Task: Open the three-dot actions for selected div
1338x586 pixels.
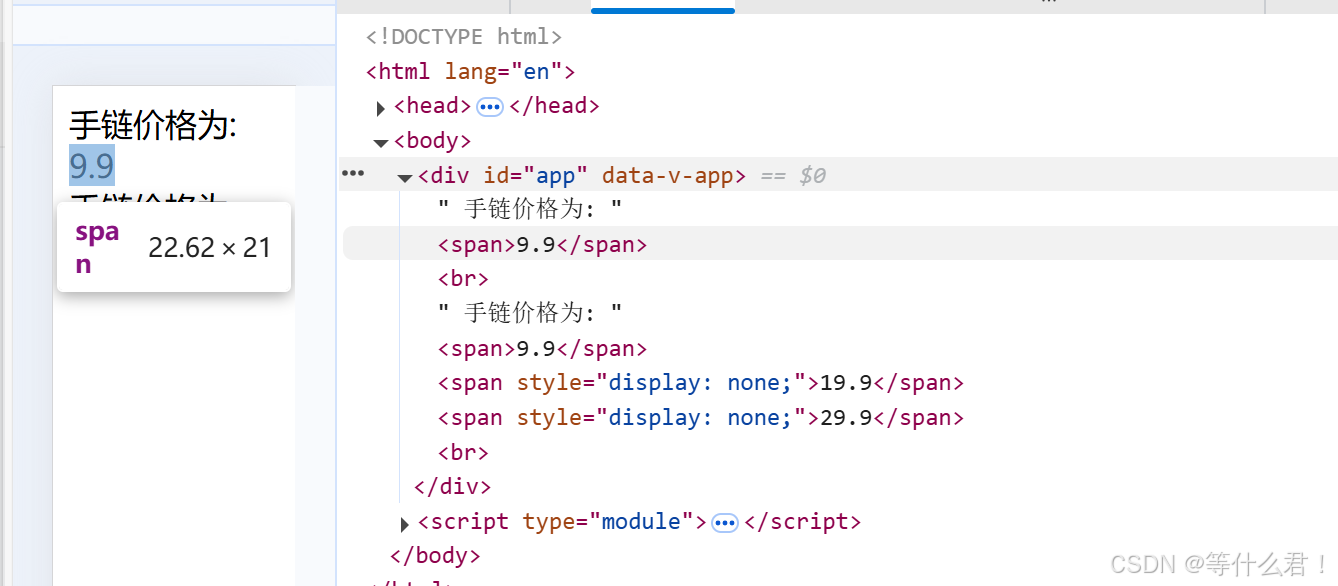Action: coord(353,173)
